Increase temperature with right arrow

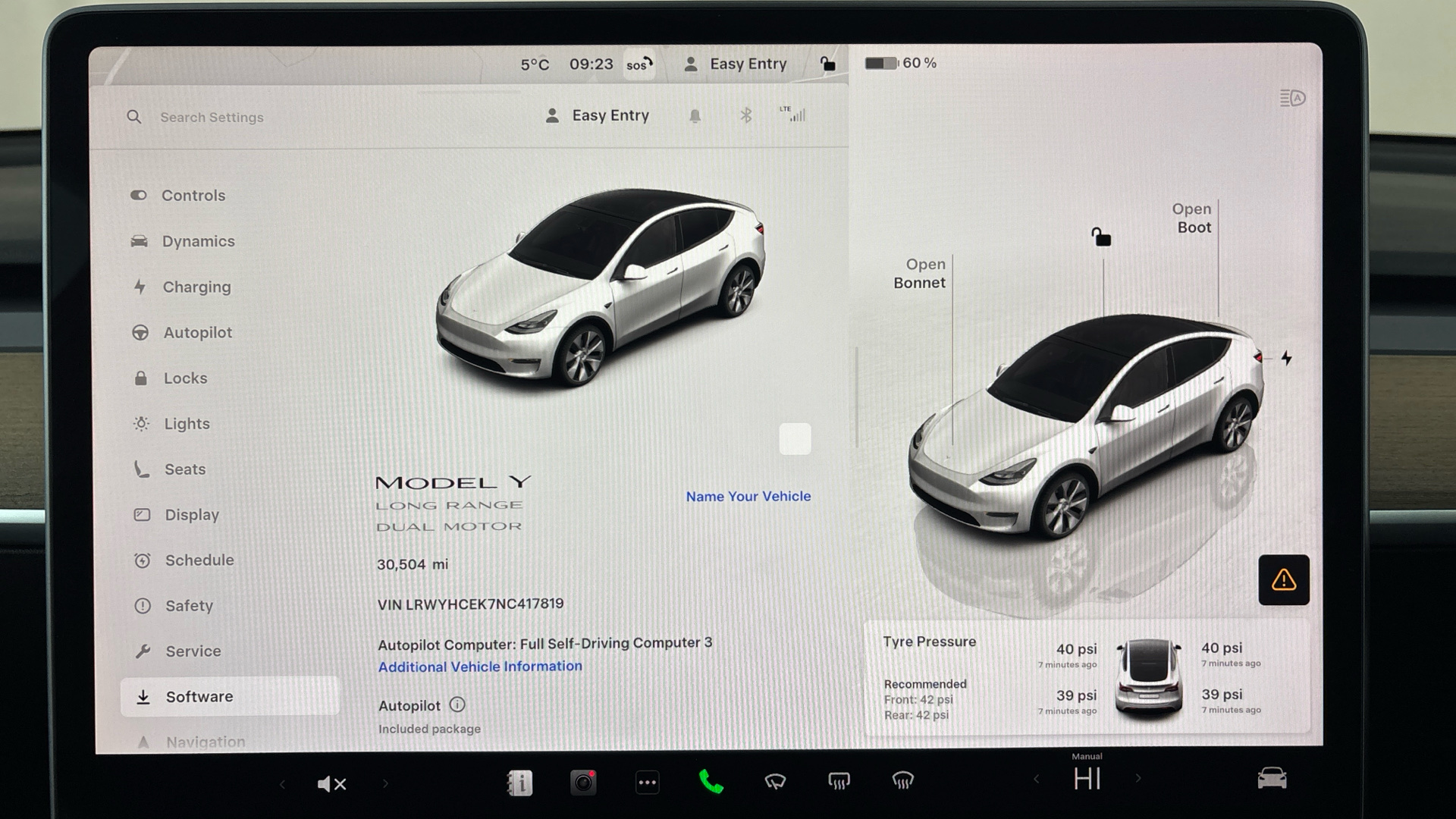[1137, 779]
